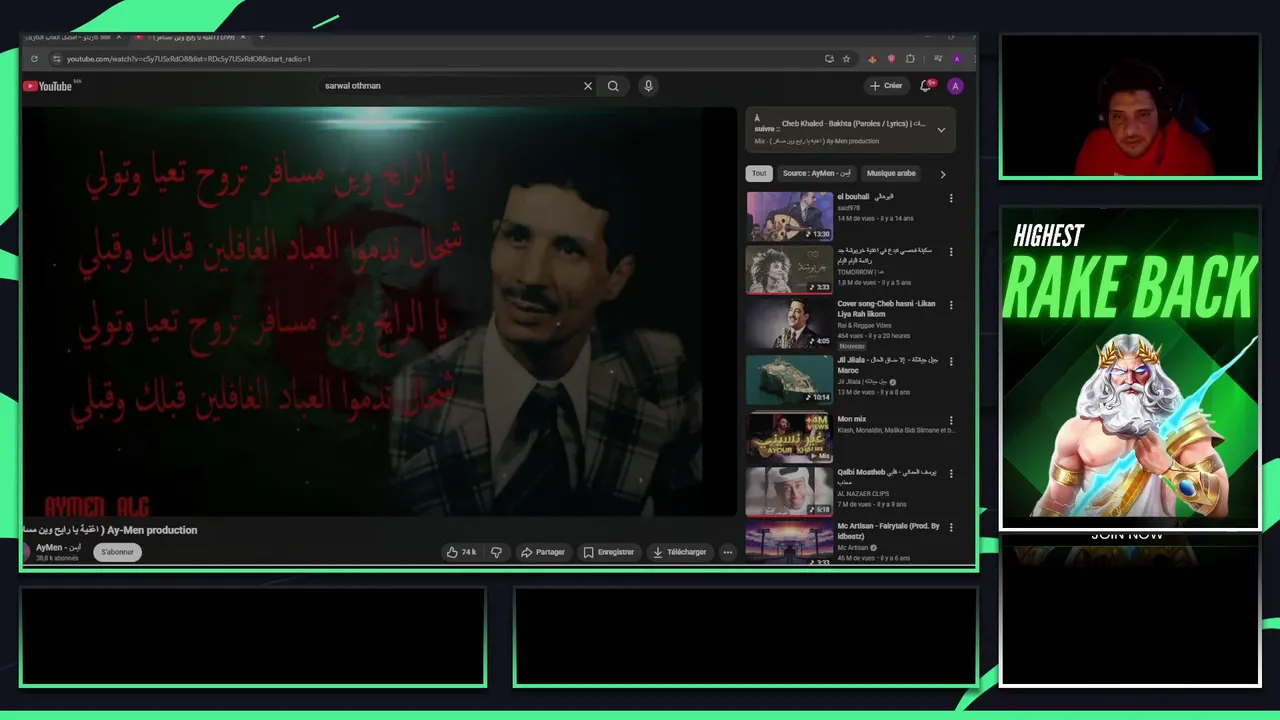
Task: Open the AyMen channel avatar
Action: point(27,552)
